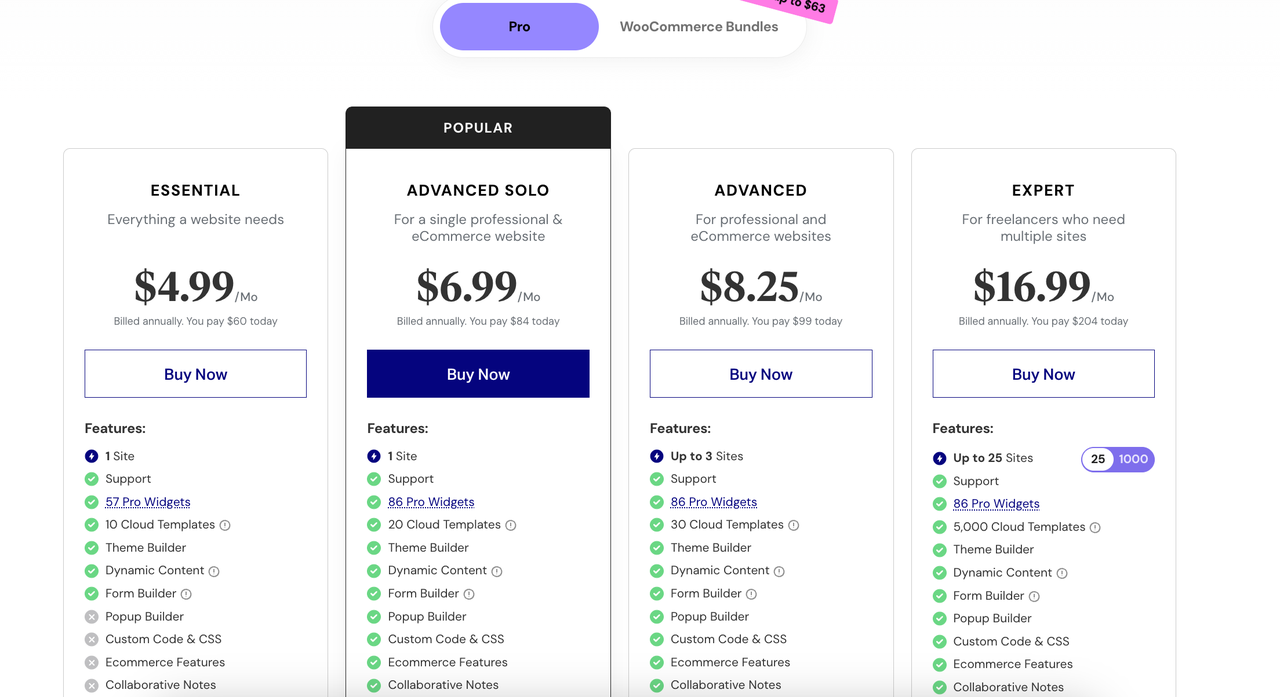Click Advanced plan Dynamic Content info icon

click(779, 571)
